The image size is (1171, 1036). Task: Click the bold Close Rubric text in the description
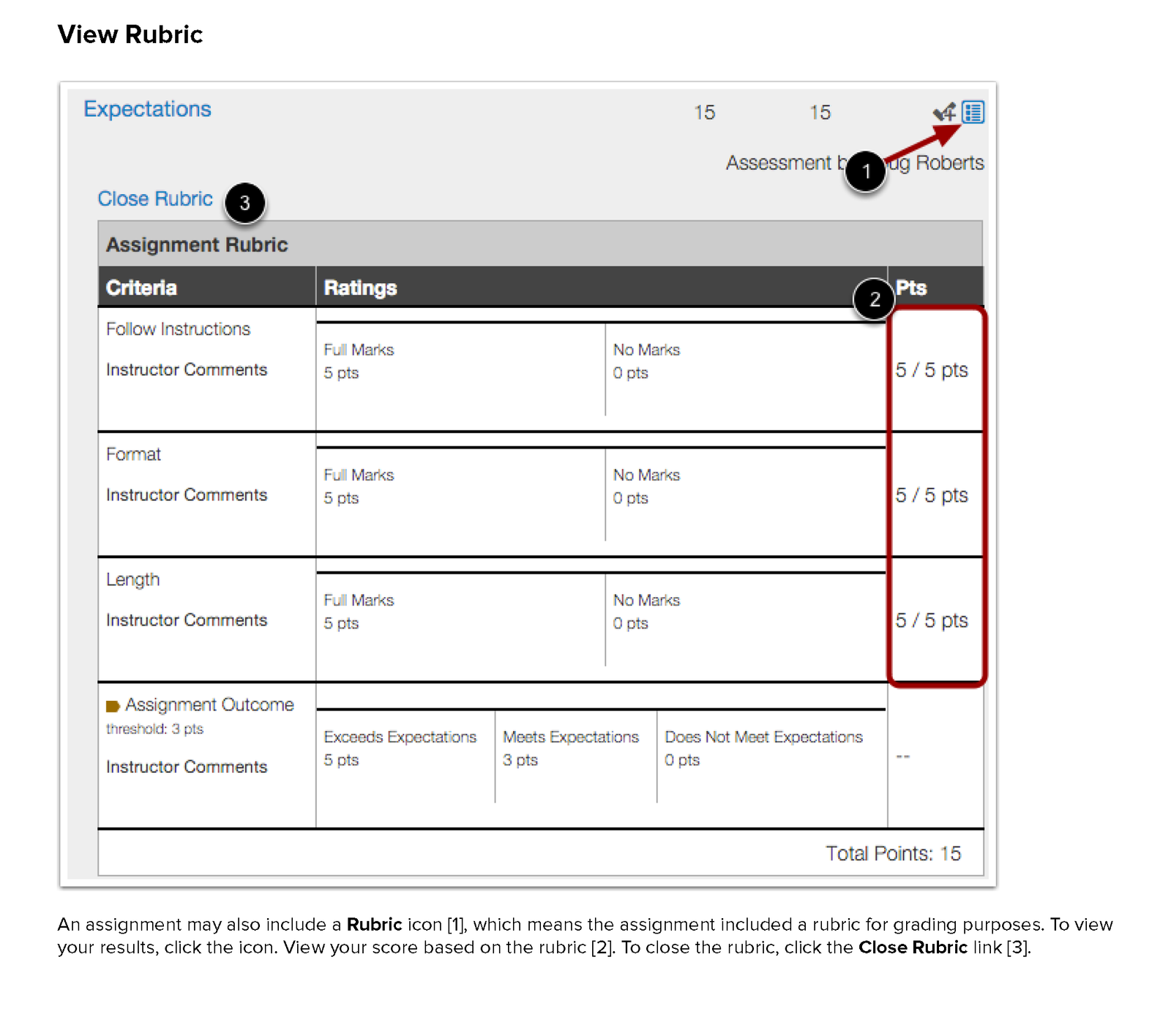(913, 947)
